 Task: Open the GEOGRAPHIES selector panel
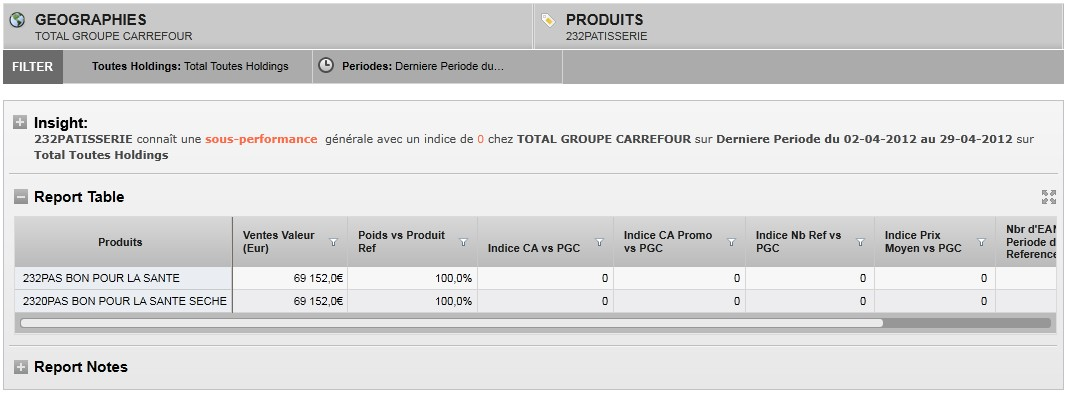pos(268,26)
